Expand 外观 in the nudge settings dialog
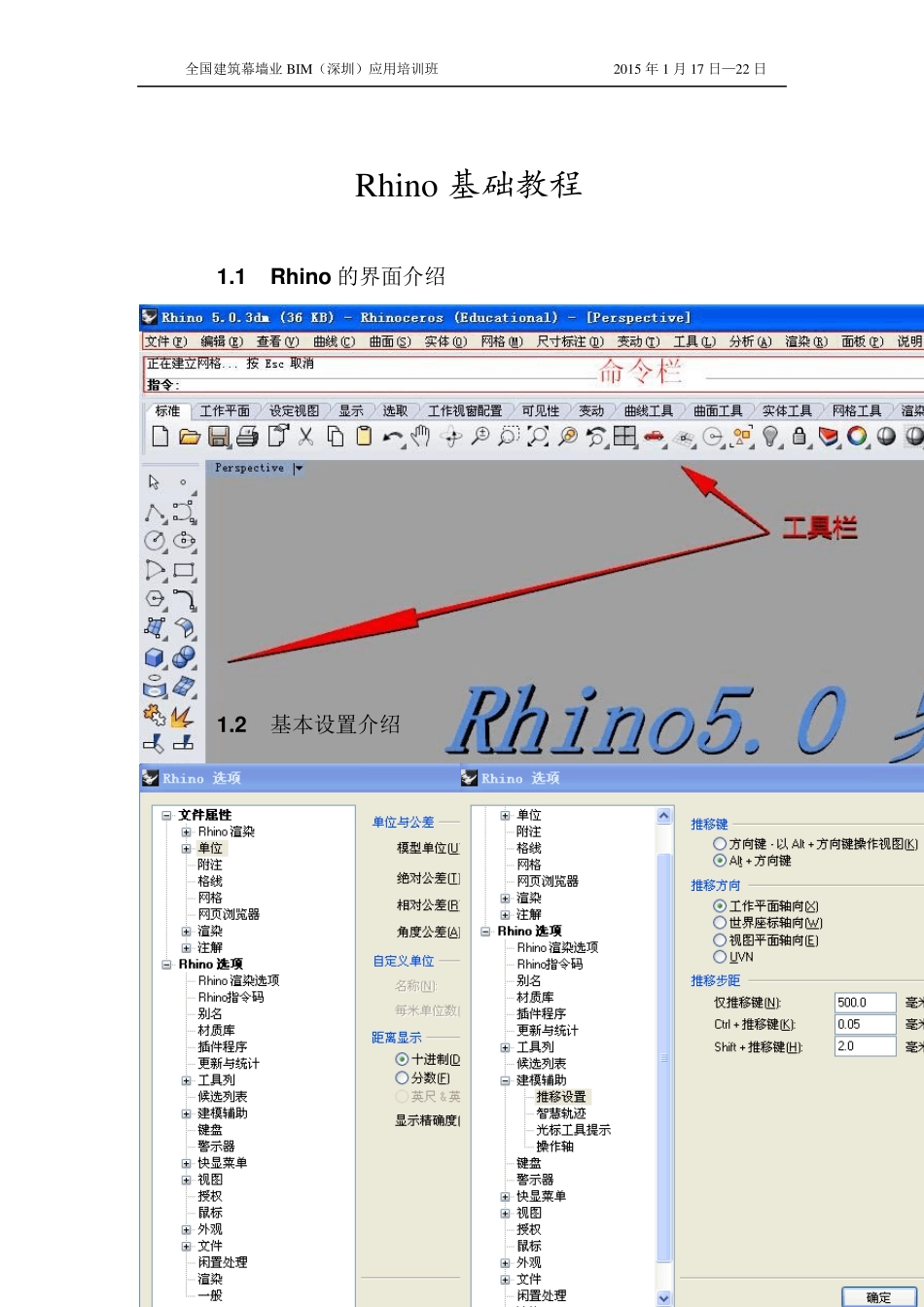Image resolution: width=924 pixels, height=1307 pixels. [x=506, y=1262]
